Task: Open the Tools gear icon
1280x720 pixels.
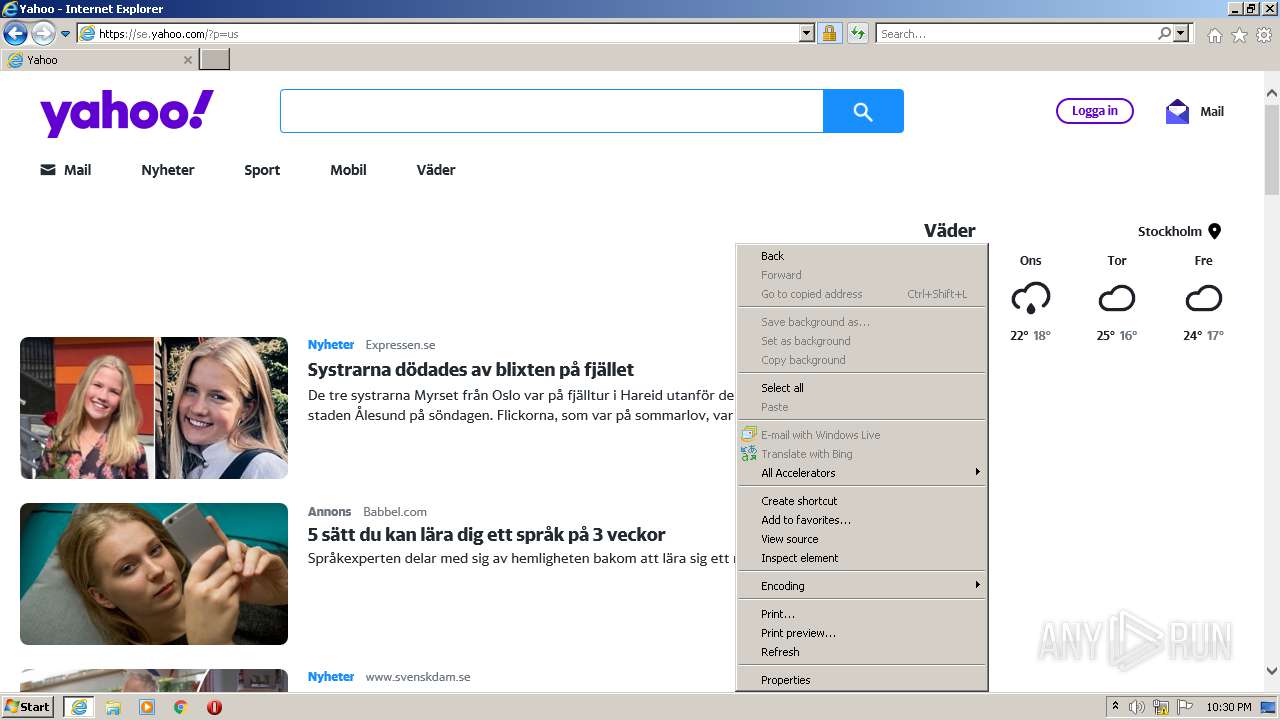Action: coord(1264,35)
